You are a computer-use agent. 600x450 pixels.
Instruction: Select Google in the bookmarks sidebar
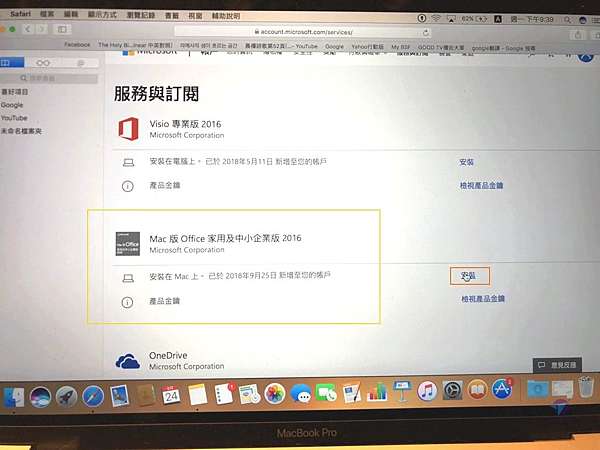tap(12, 105)
